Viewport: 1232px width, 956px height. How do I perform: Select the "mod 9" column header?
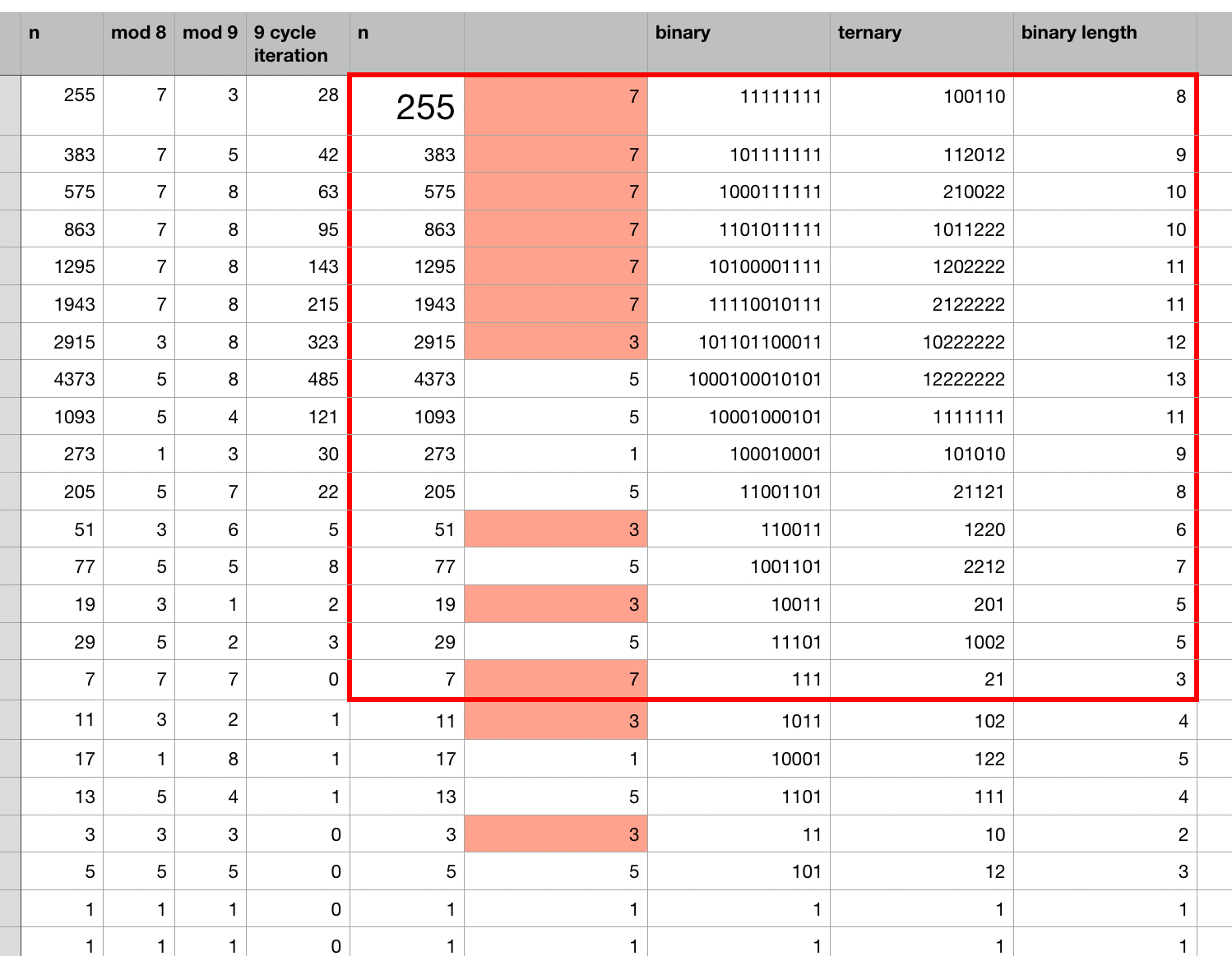(x=210, y=43)
